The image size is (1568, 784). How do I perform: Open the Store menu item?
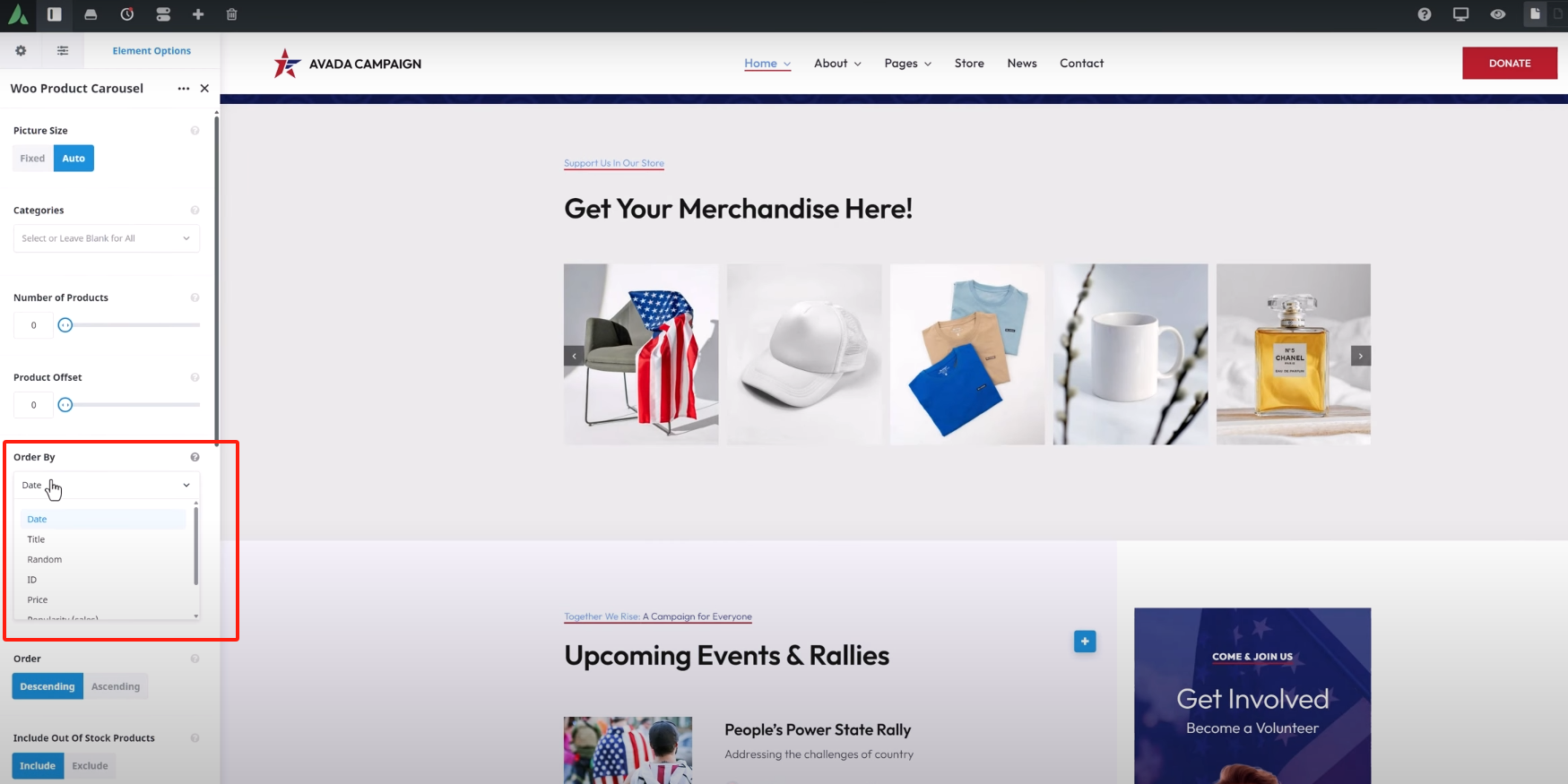(x=969, y=64)
